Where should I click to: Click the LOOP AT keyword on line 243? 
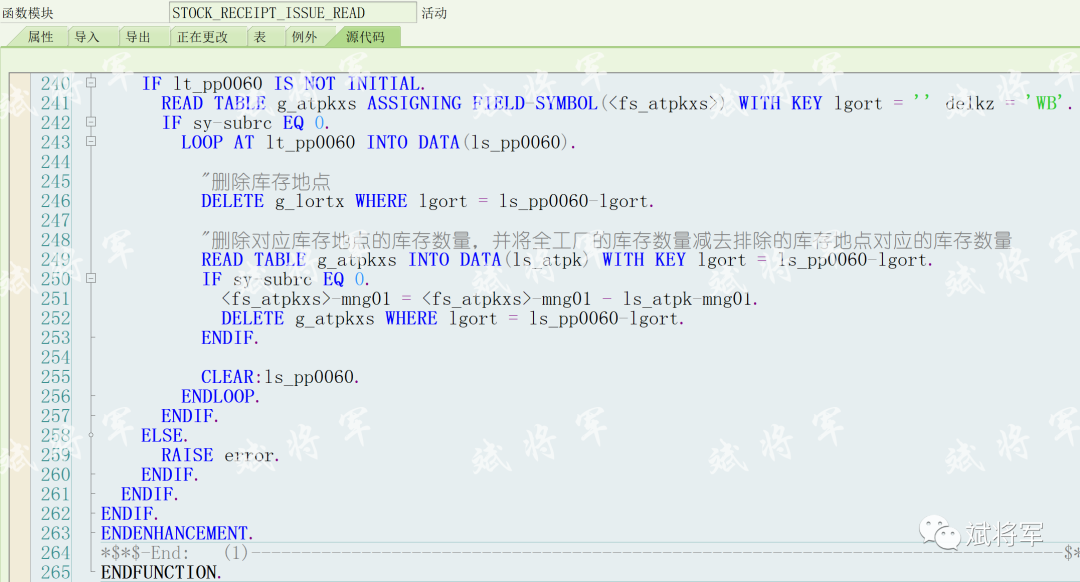tap(217, 143)
